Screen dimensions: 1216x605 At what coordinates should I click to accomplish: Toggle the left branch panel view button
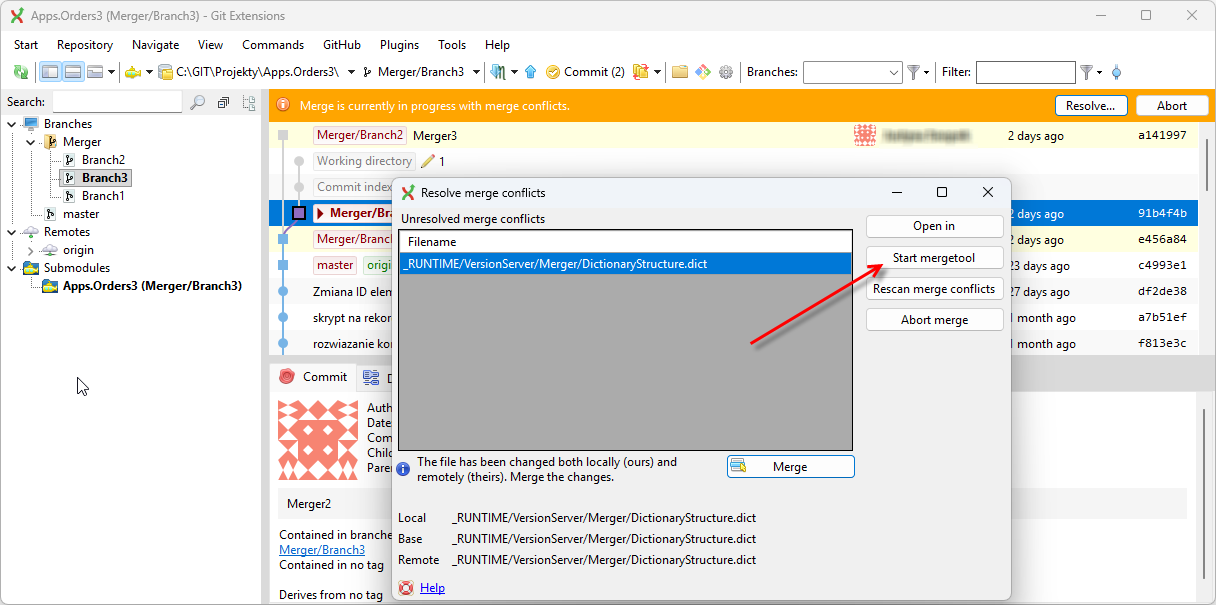click(x=50, y=72)
